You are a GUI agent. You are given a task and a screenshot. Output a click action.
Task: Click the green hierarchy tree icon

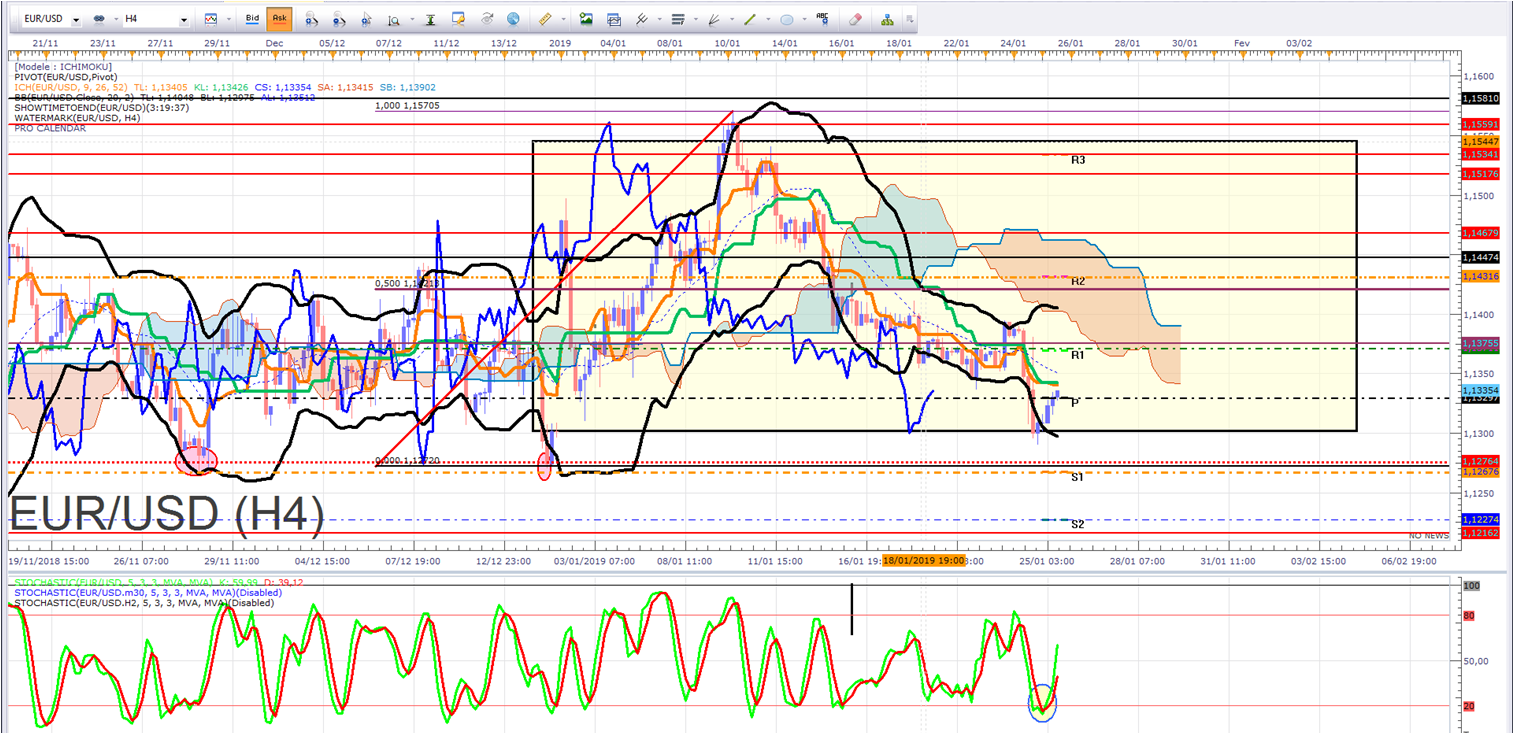(x=888, y=19)
